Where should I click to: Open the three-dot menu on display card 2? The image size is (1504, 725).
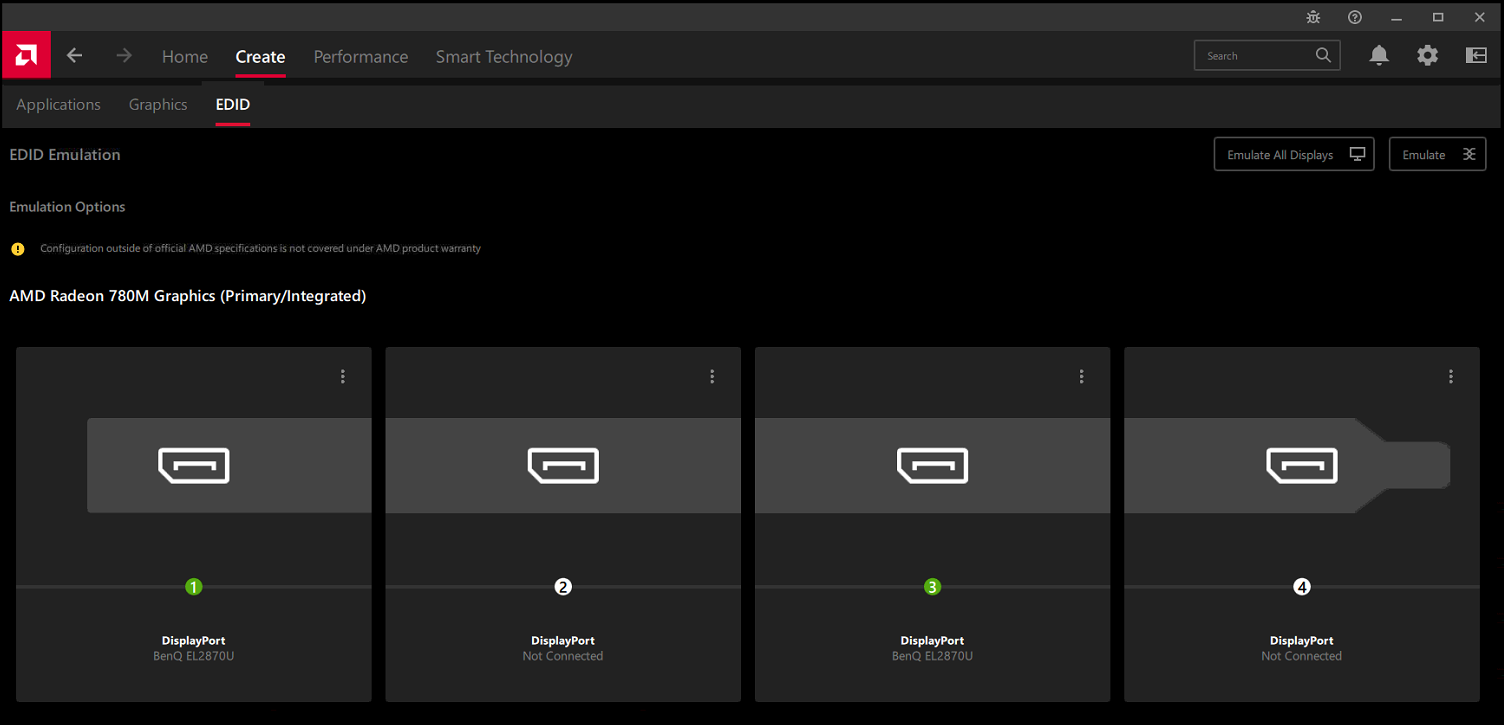(x=712, y=377)
